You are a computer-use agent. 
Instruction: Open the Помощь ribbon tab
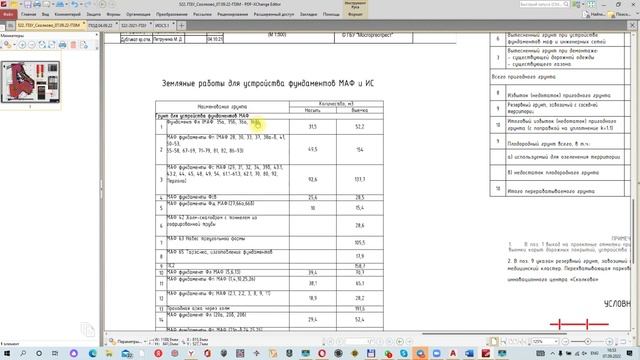click(x=331, y=14)
